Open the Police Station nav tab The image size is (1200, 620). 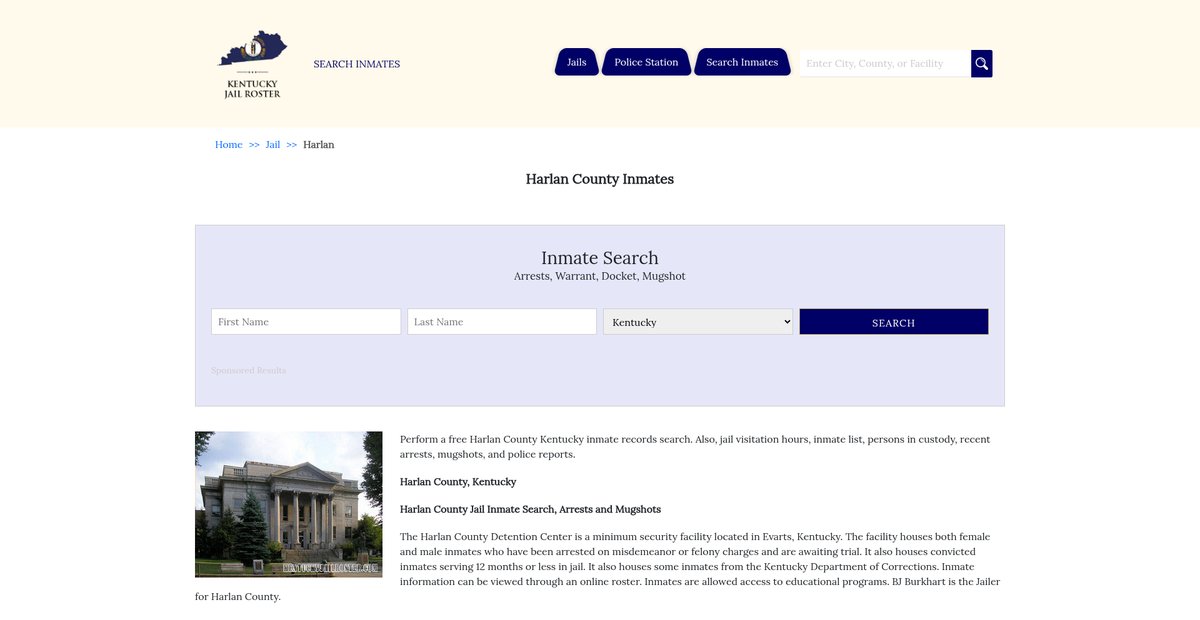click(x=646, y=62)
